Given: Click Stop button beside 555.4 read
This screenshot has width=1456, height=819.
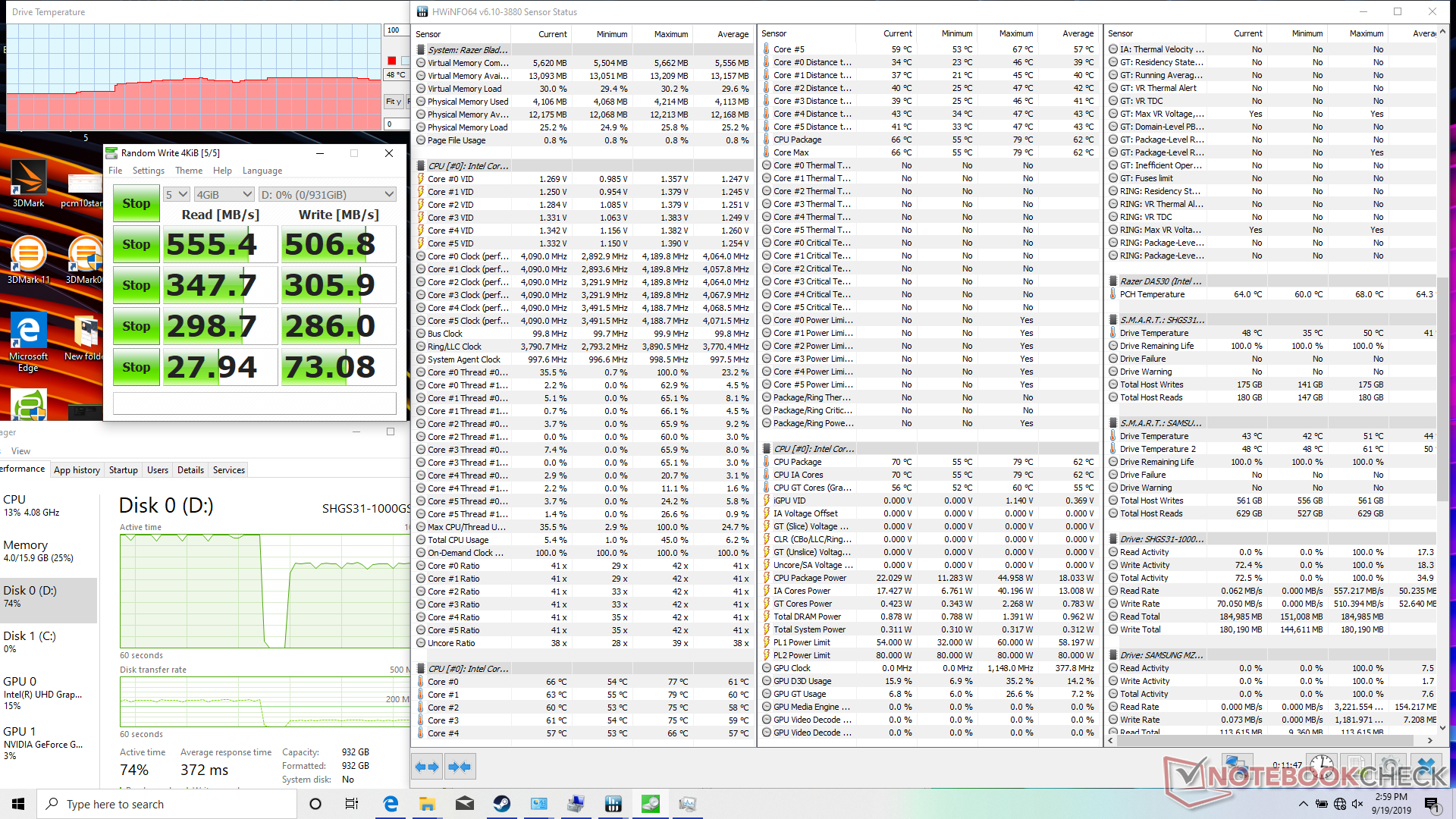Looking at the screenshot, I should 136,244.
